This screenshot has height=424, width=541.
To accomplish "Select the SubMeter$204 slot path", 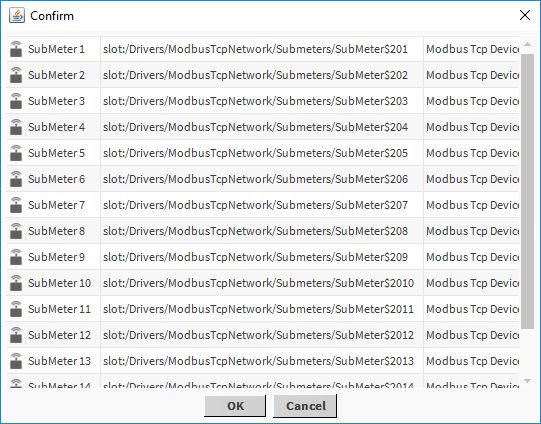I will (x=255, y=127).
